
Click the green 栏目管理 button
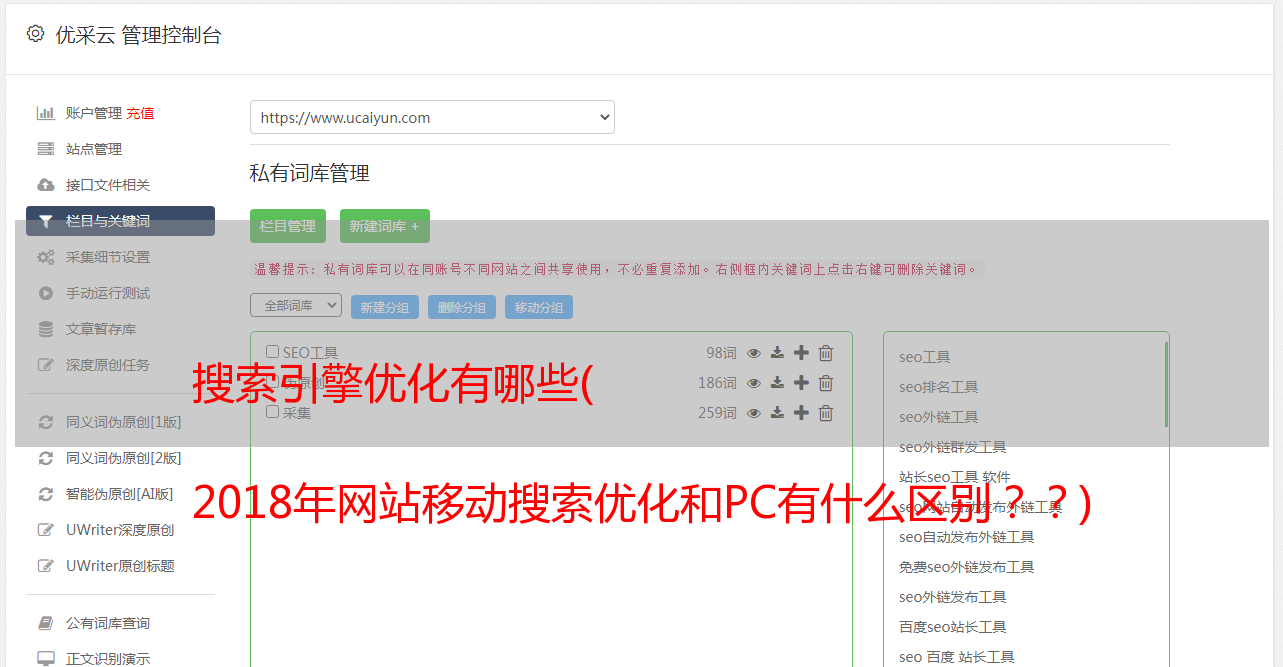pos(288,226)
